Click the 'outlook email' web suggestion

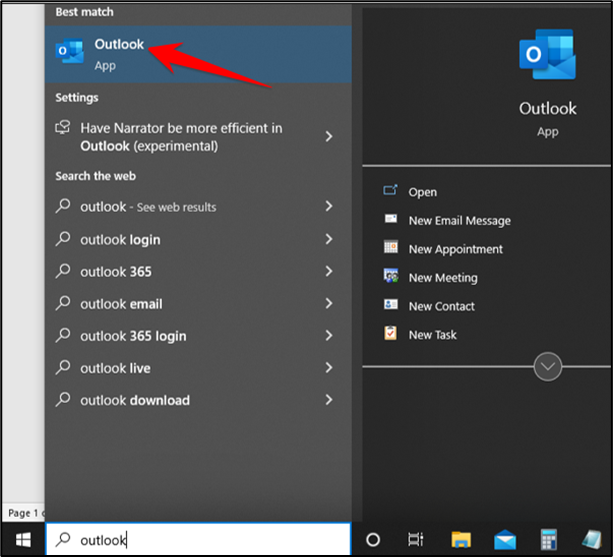(x=120, y=304)
